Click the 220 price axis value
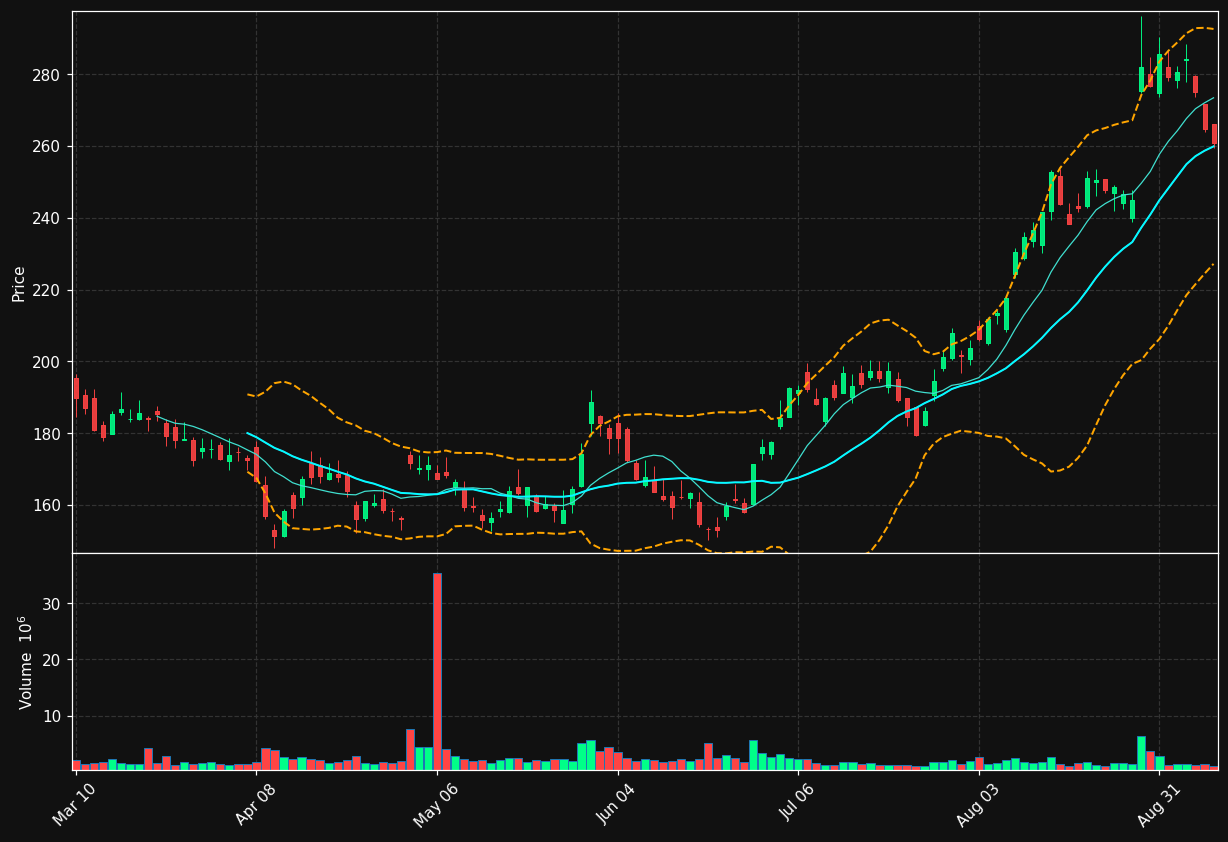Screen dimensions: 1228x842 (48, 290)
